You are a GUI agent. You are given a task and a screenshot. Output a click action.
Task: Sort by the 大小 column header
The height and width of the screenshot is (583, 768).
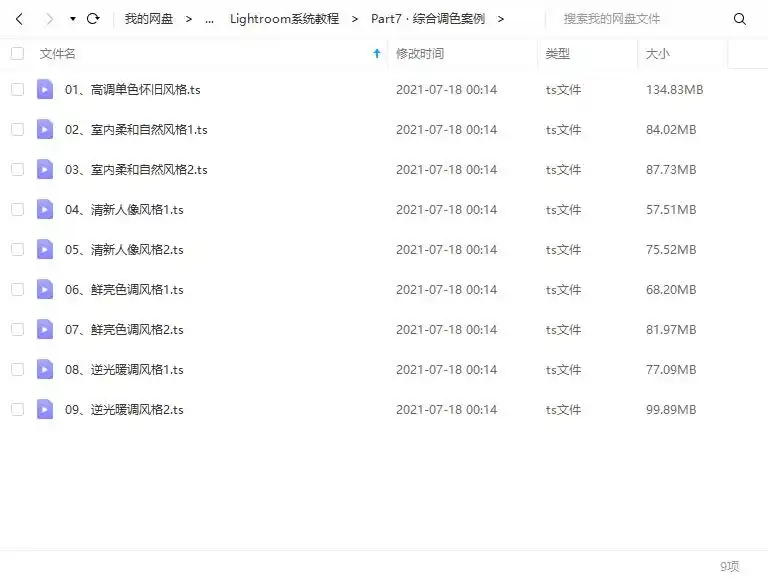pyautogui.click(x=658, y=54)
